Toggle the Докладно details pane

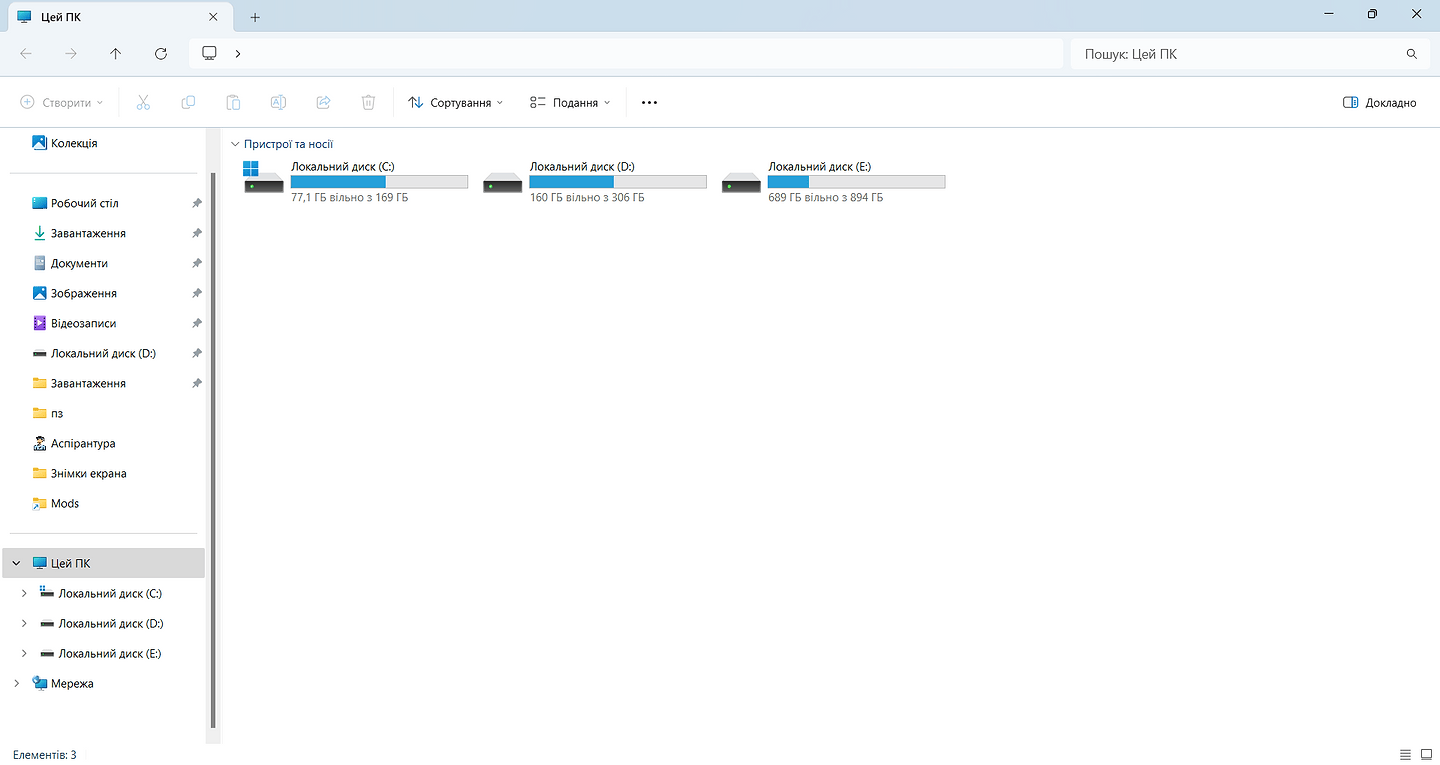pyautogui.click(x=1379, y=102)
